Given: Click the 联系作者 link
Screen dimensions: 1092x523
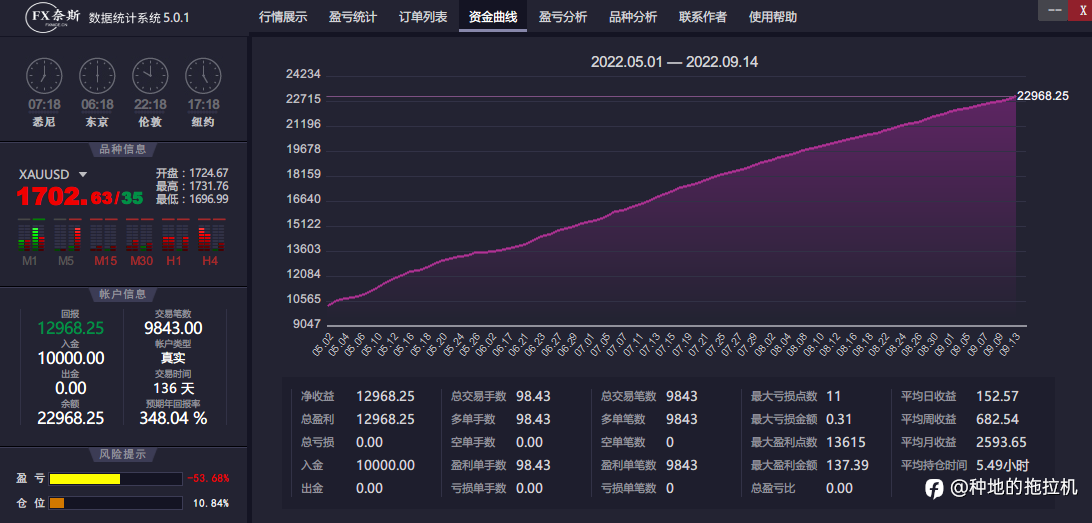Looking at the screenshot, I should click(703, 17).
